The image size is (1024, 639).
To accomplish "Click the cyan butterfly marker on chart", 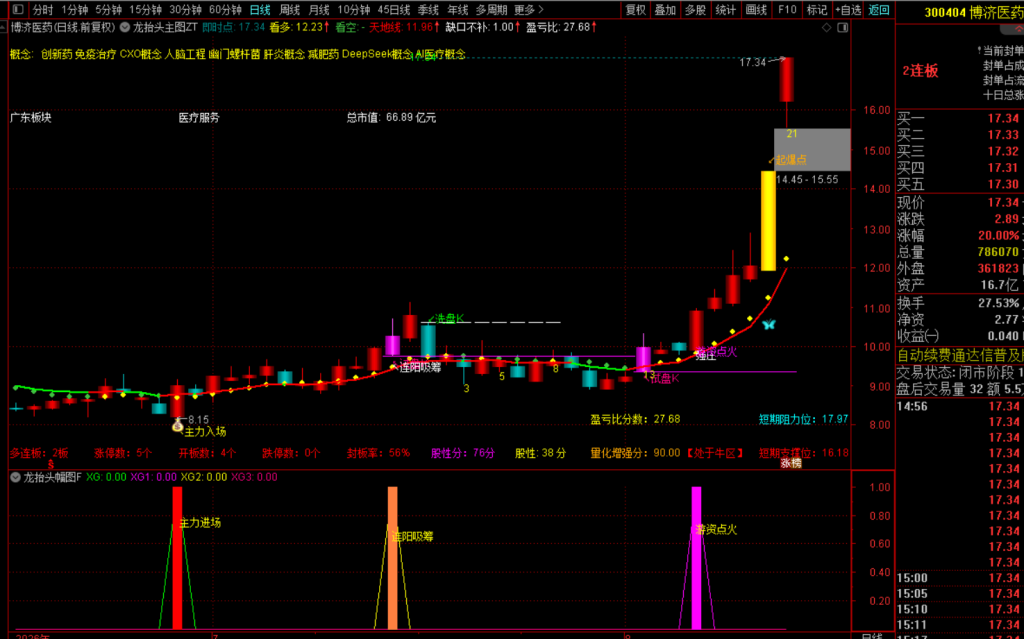I will [x=769, y=323].
